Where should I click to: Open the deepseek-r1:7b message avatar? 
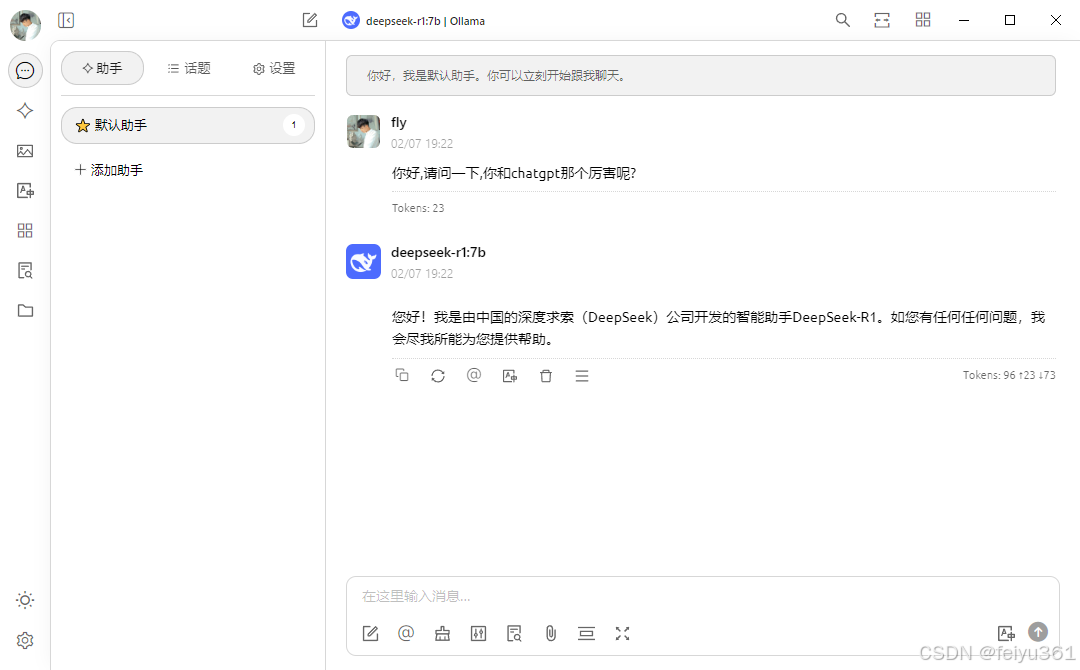tap(364, 262)
